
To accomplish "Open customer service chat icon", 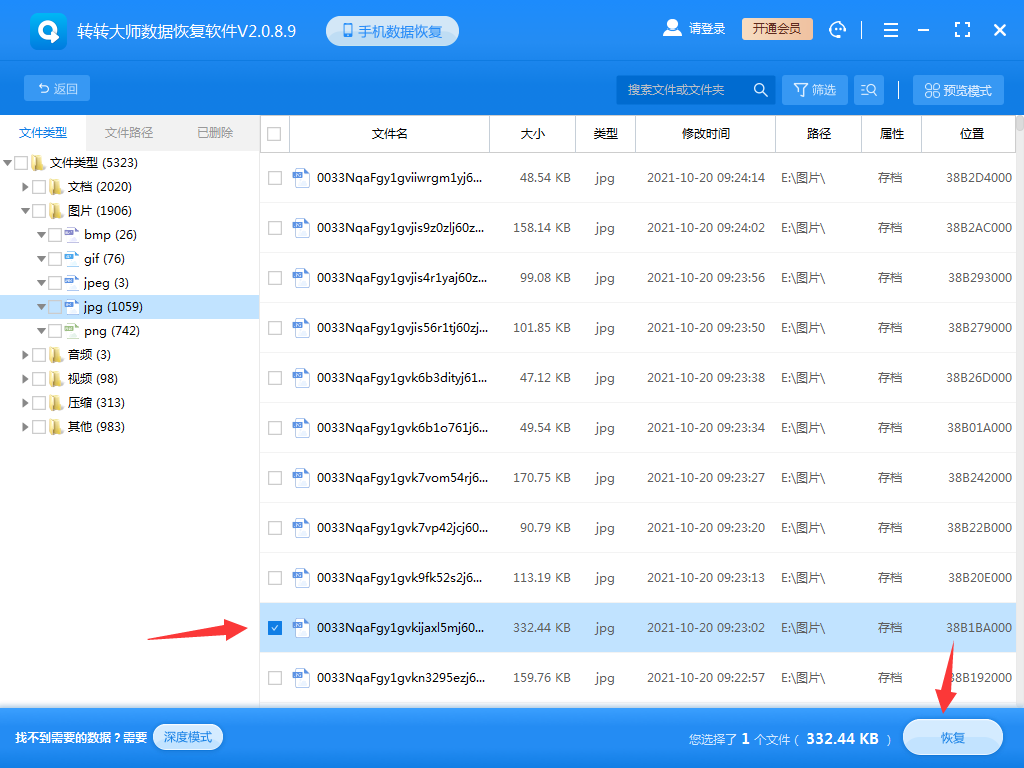I will [x=837, y=29].
